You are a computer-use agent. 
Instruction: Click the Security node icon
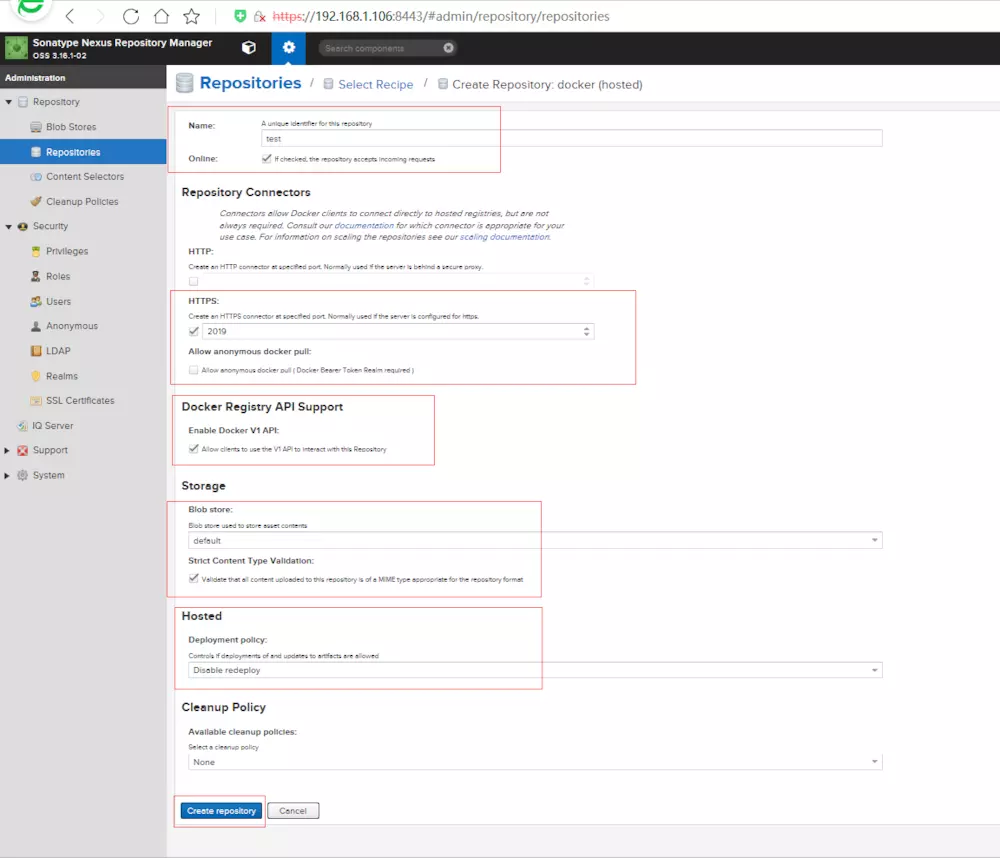(x=22, y=226)
